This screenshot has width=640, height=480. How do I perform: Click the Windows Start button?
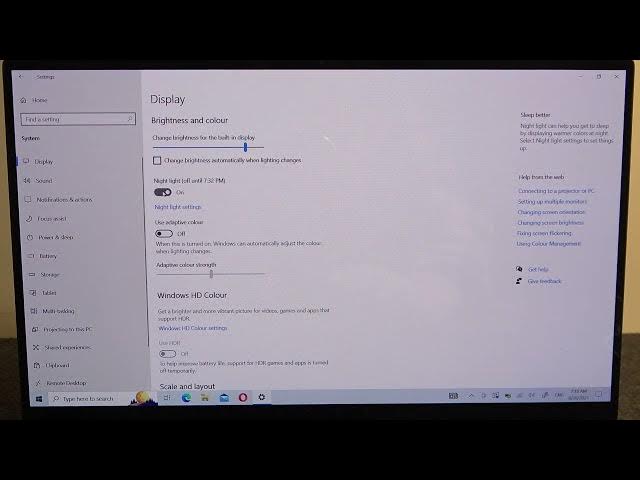click(39, 398)
